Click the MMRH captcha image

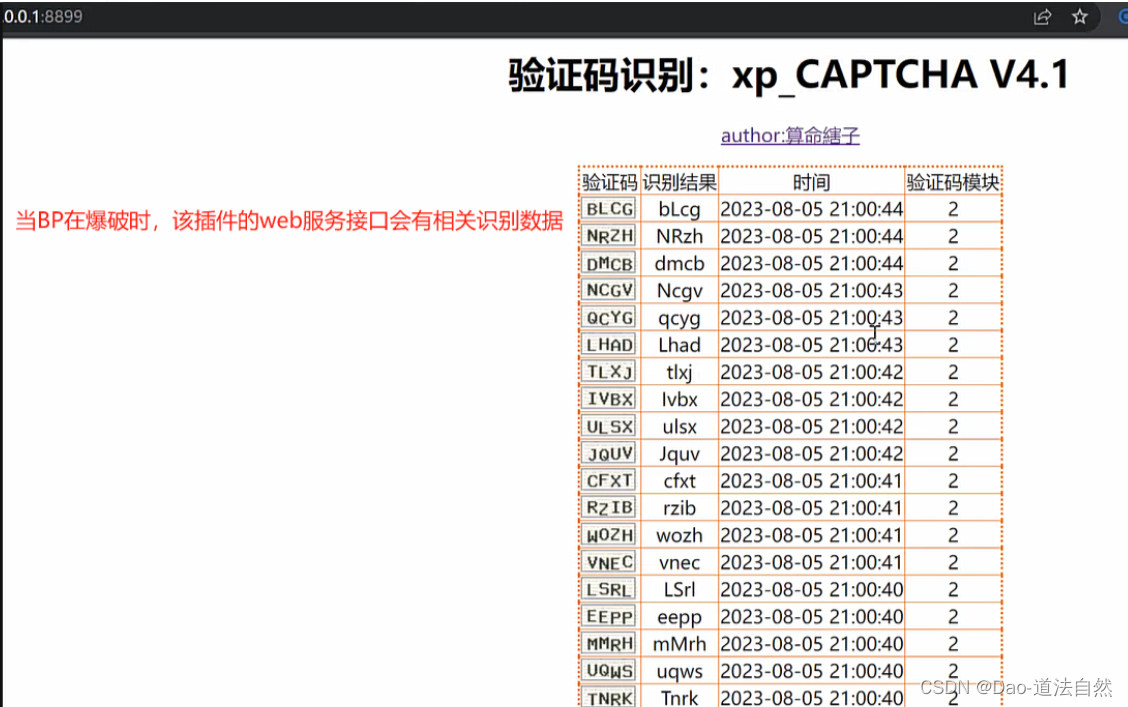[x=609, y=644]
